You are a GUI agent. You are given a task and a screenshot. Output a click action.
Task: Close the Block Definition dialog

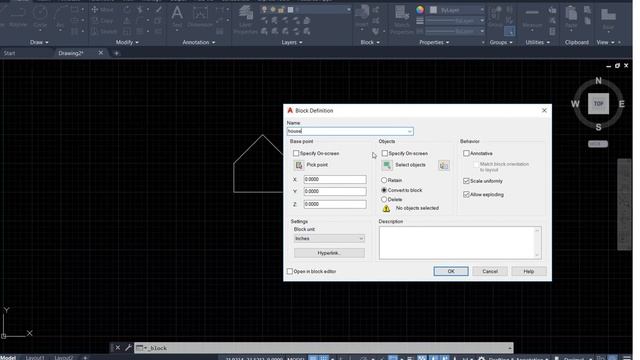(544, 111)
